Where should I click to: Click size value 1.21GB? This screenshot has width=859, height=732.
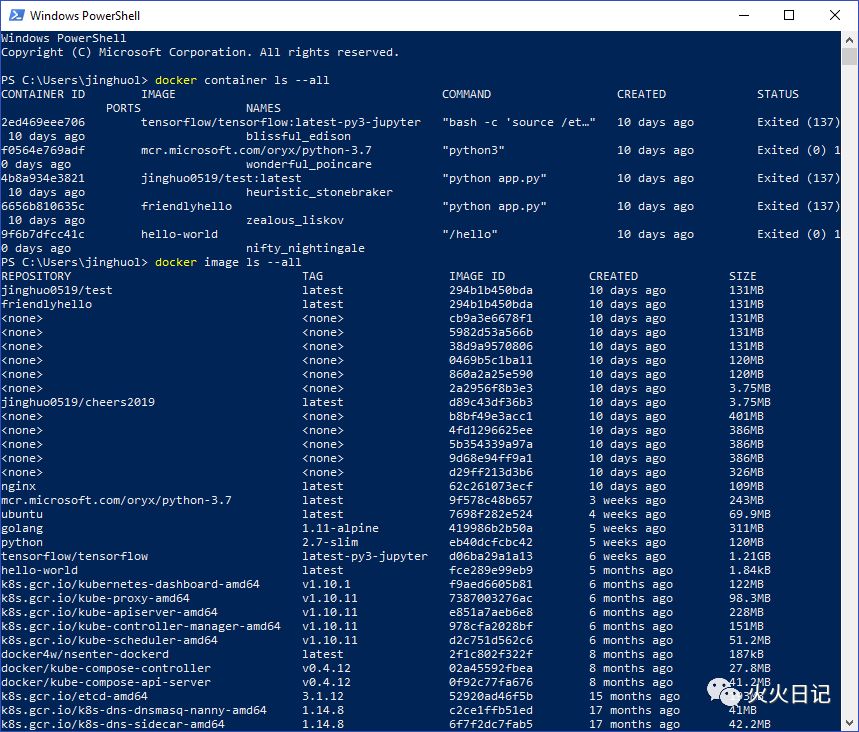[750, 556]
